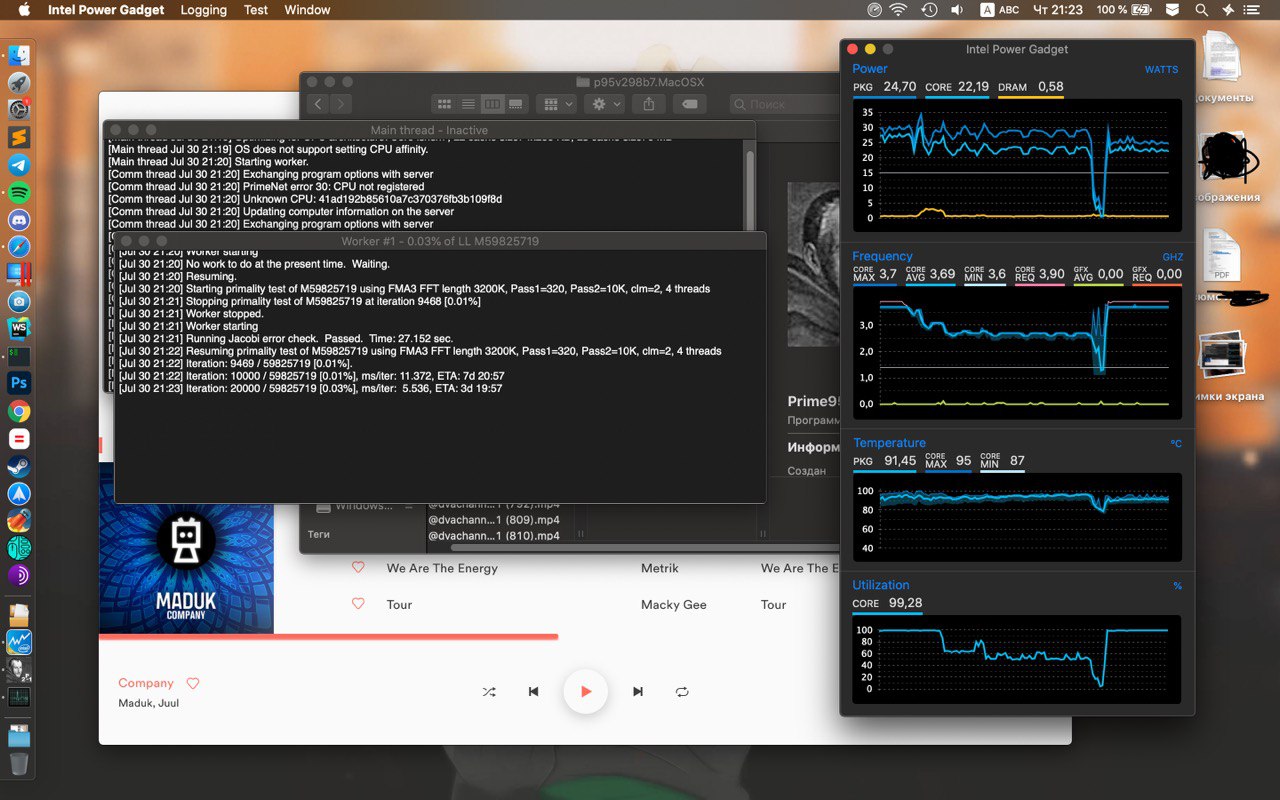Click artist Metrik in track list
Screen dimensions: 1280x800
coord(660,568)
